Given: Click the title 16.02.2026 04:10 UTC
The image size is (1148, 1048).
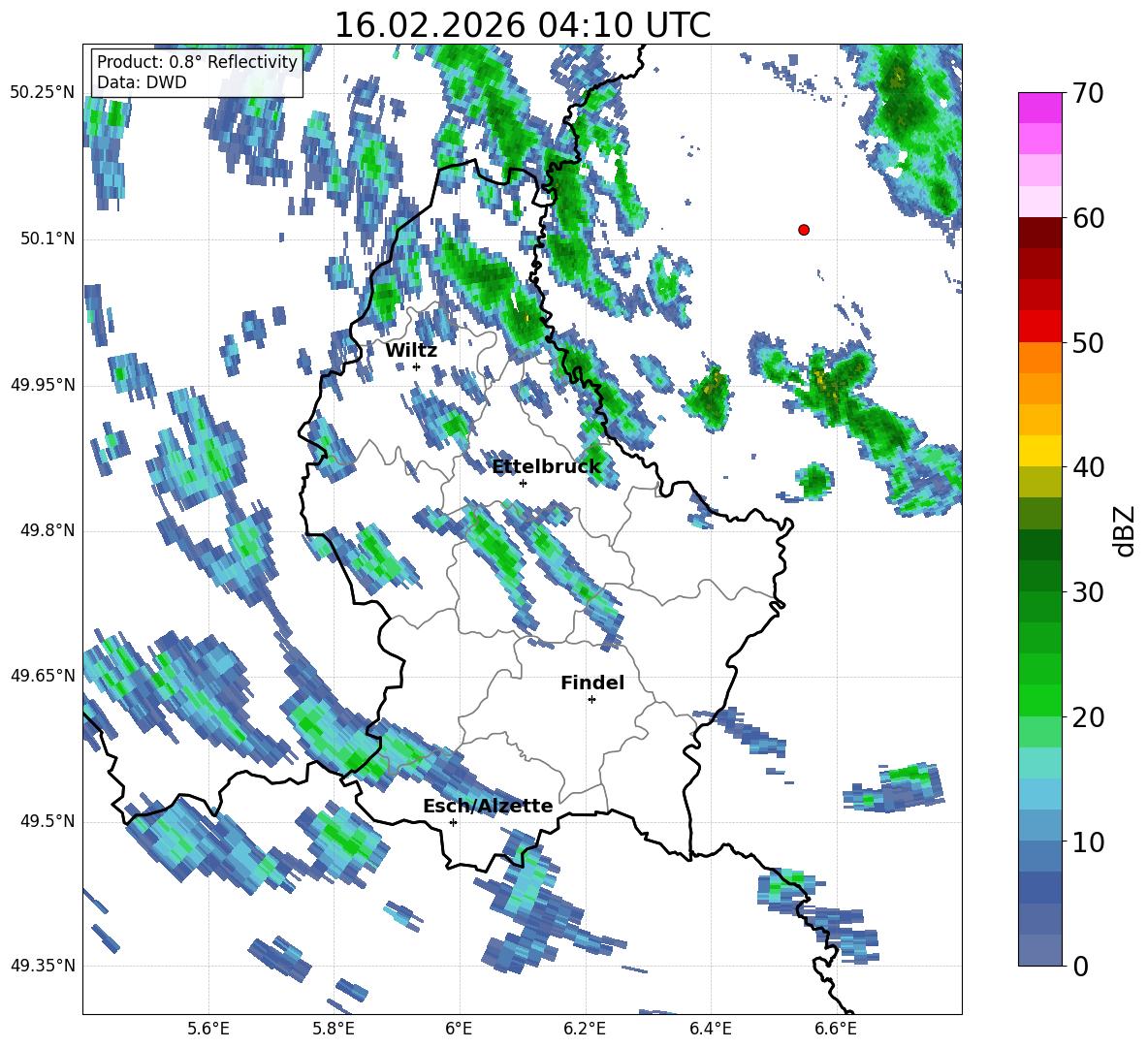Looking at the screenshot, I should click(x=523, y=25).
